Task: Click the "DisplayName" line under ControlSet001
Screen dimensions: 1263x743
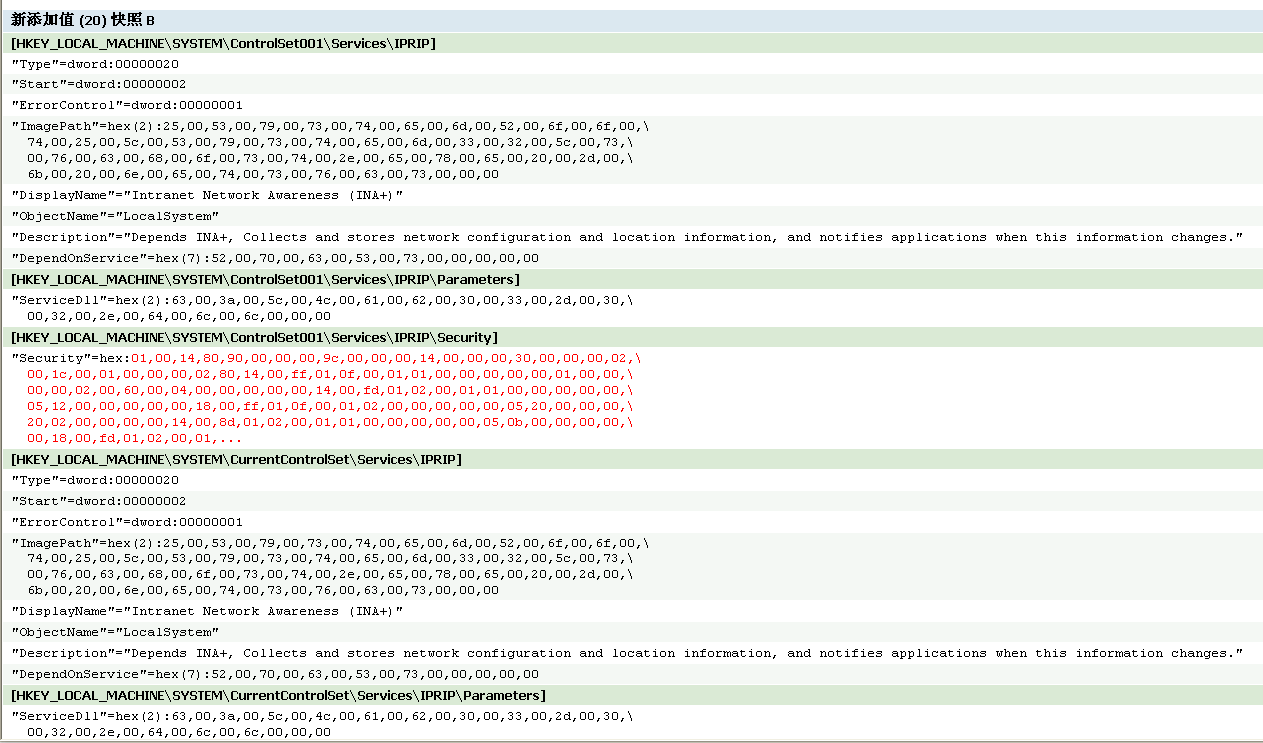Action: click(207, 195)
